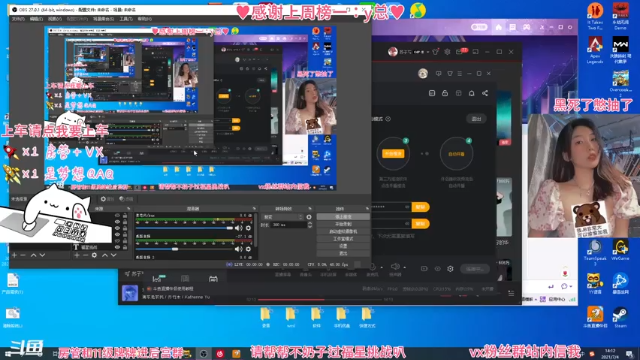Expand the speaker device arrow in Douyu toolbar
Image resolution: width=640 pixels, height=360 pixels.
pos(404,268)
